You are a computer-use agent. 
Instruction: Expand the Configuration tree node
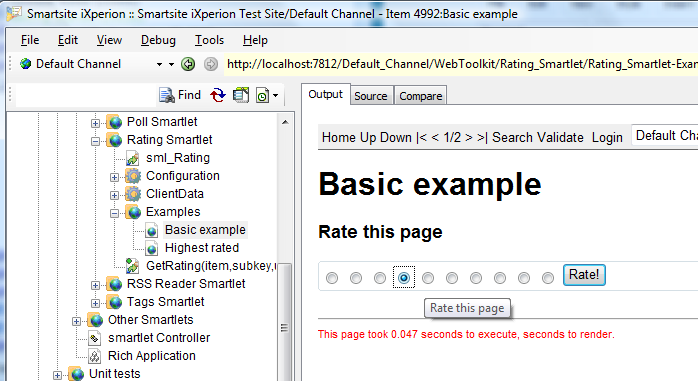click(x=114, y=177)
